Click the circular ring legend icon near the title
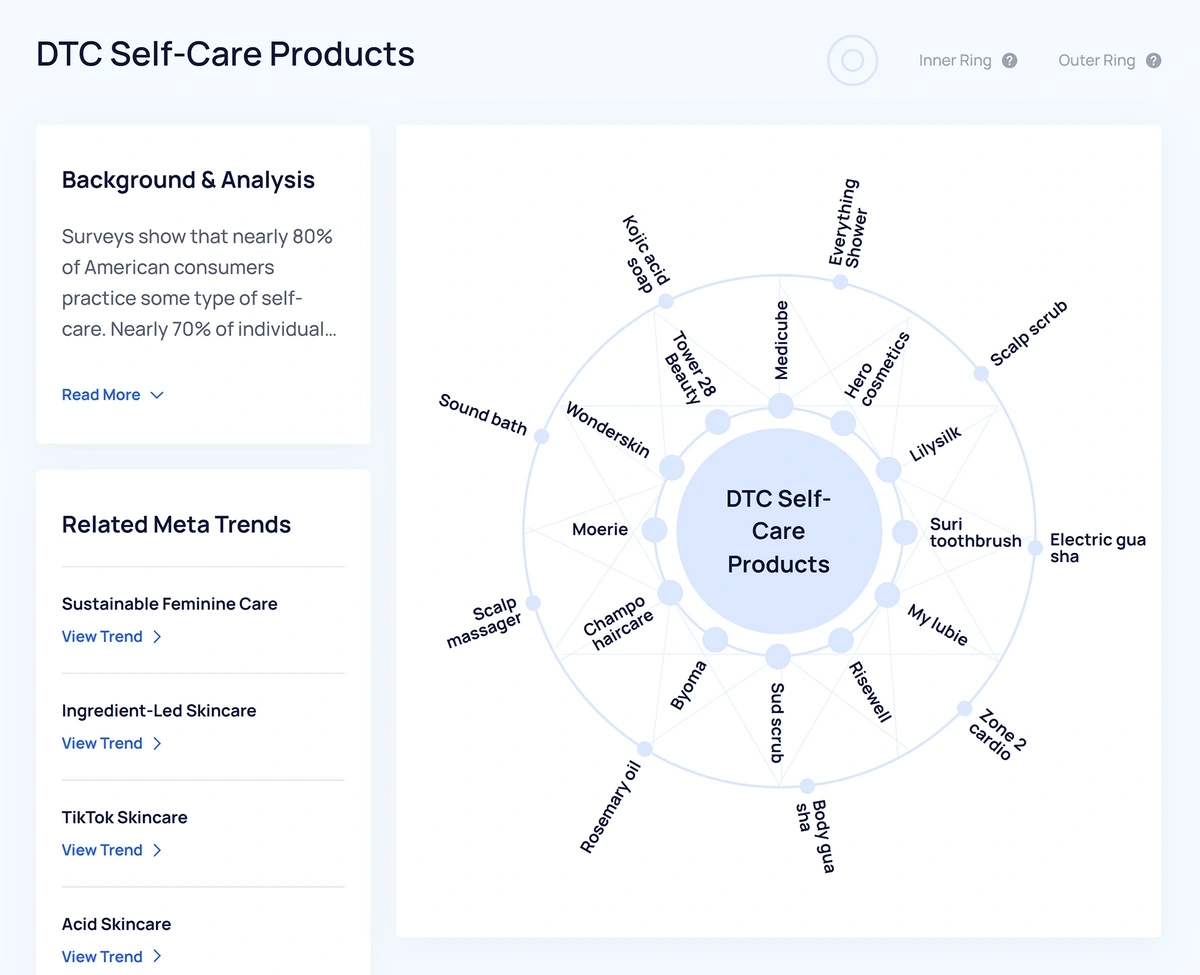The image size is (1200, 975). point(852,60)
